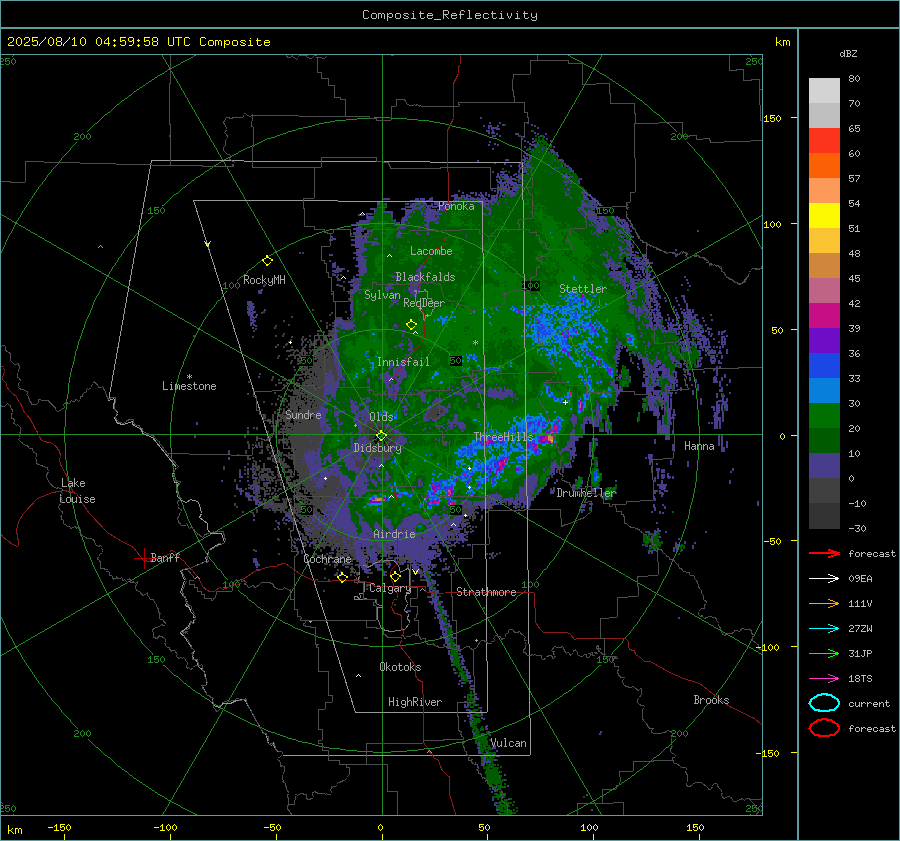Screen dimensions: 900x841
Task: Click the yellow diamond marker above Calgary
Action: pyautogui.click(x=395, y=576)
